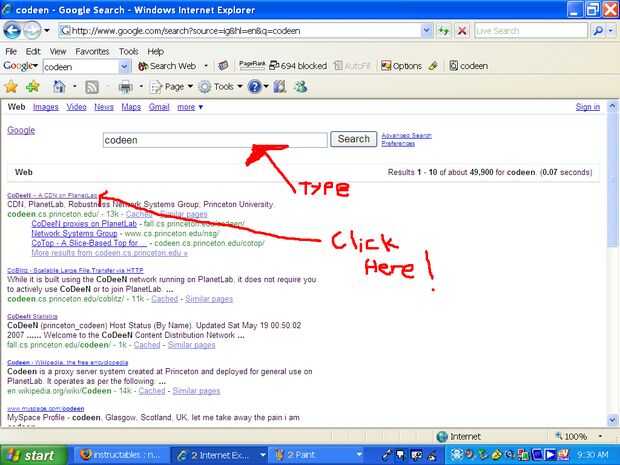Switch to the 2 Paint taskbar group
Screen dimensions: 620x465
pyautogui.click(x=318, y=455)
